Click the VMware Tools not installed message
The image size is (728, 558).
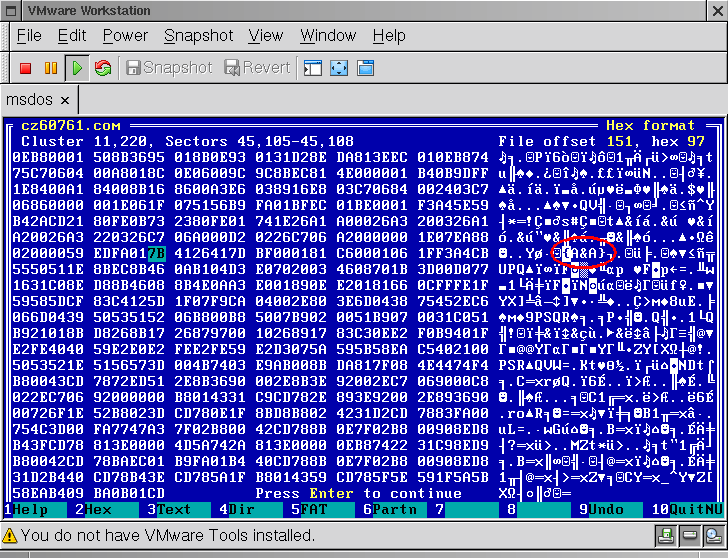point(168,536)
